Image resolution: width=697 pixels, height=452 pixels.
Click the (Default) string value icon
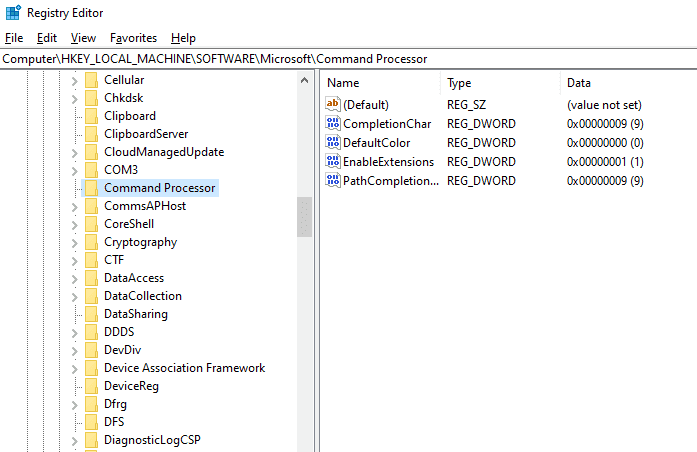coord(333,104)
